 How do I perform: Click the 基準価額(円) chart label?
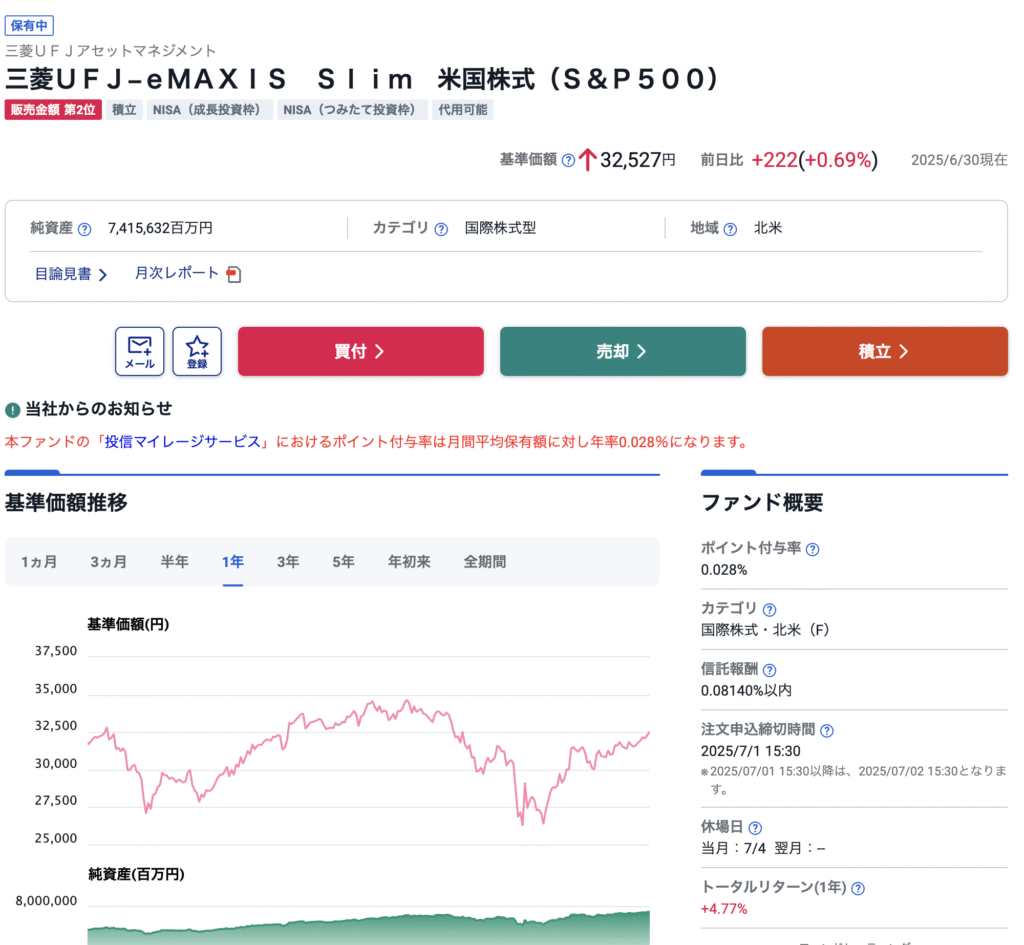click(128, 624)
